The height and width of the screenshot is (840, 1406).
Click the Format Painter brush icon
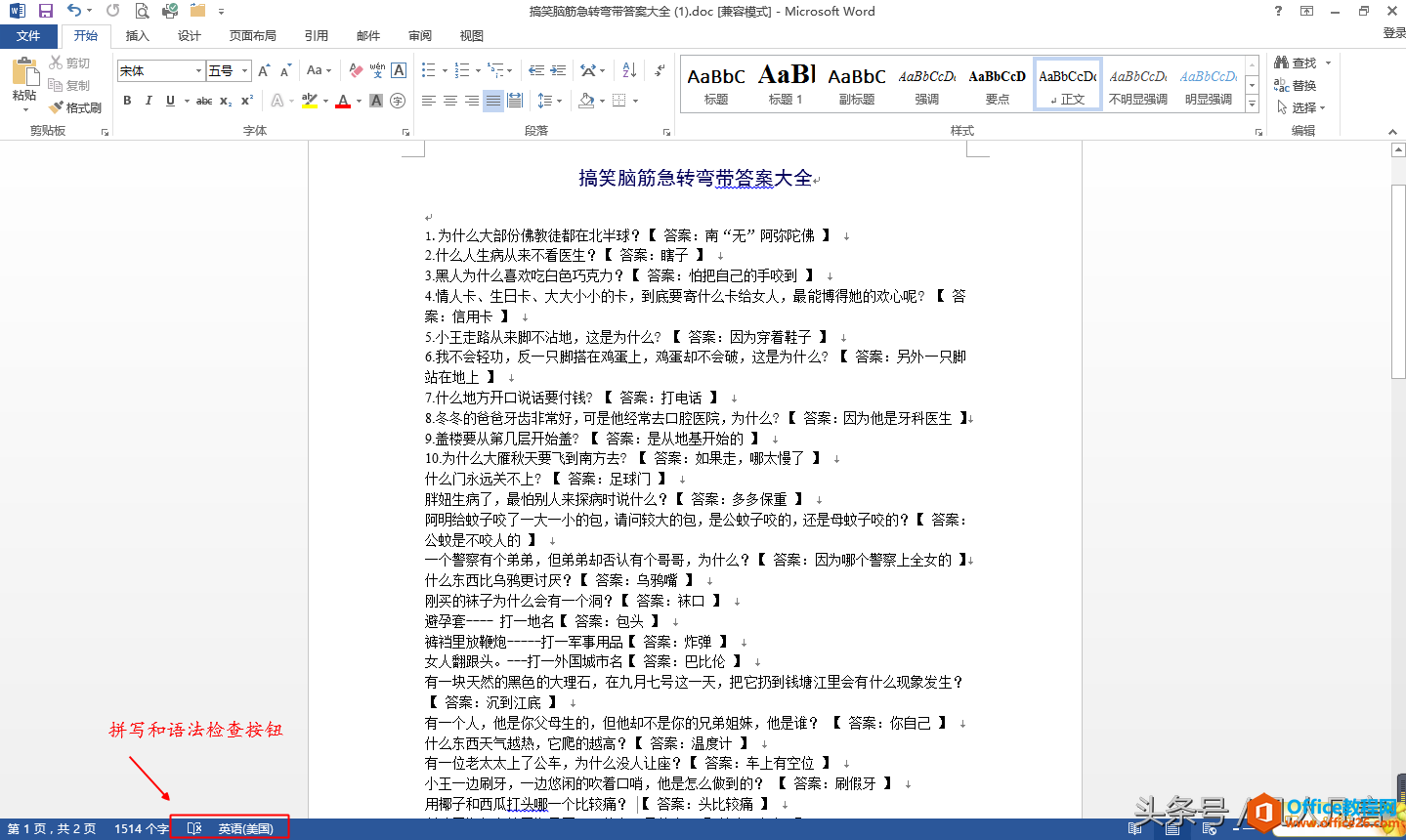(x=56, y=107)
